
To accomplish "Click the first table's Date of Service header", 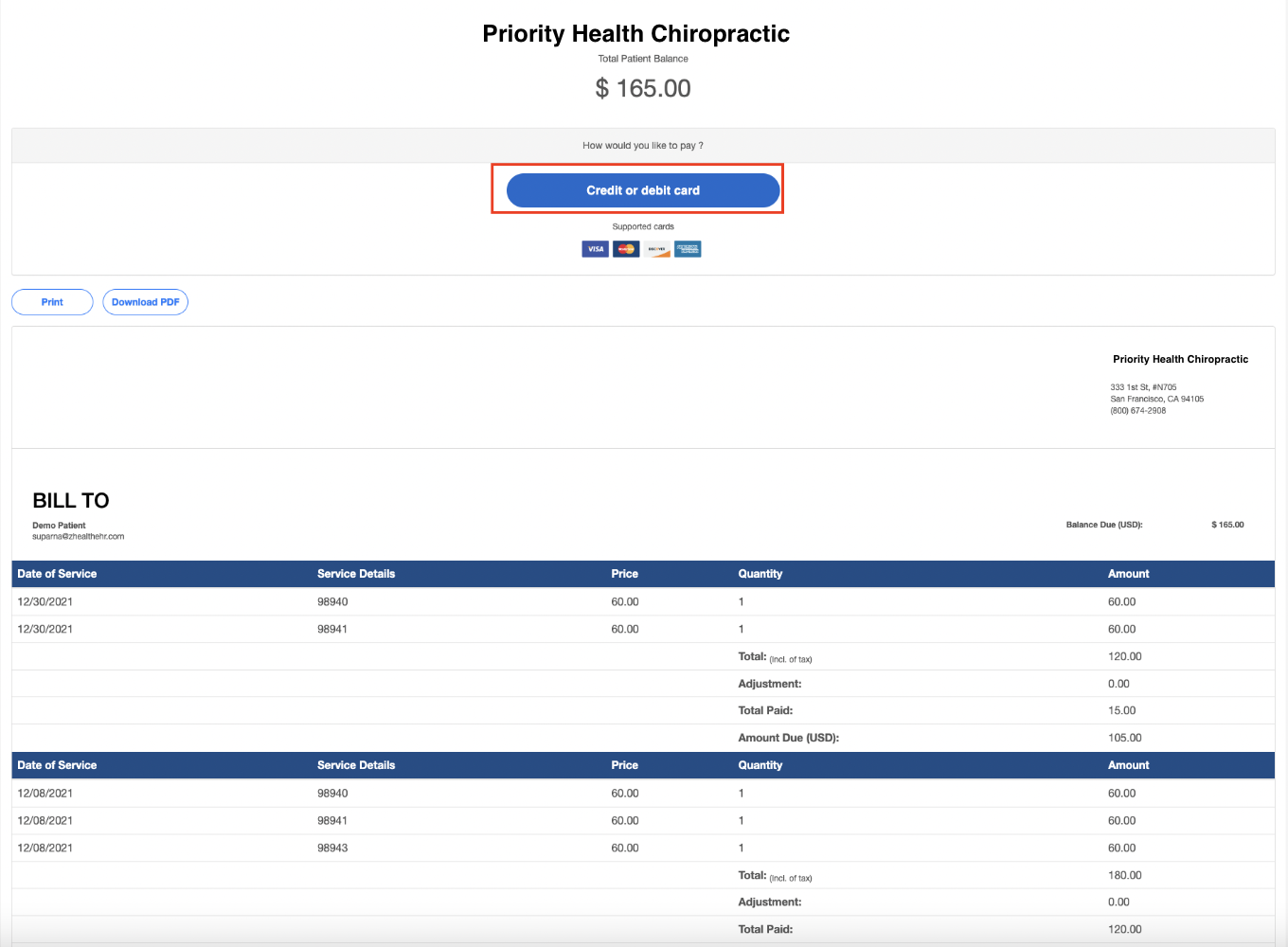I will point(57,574).
